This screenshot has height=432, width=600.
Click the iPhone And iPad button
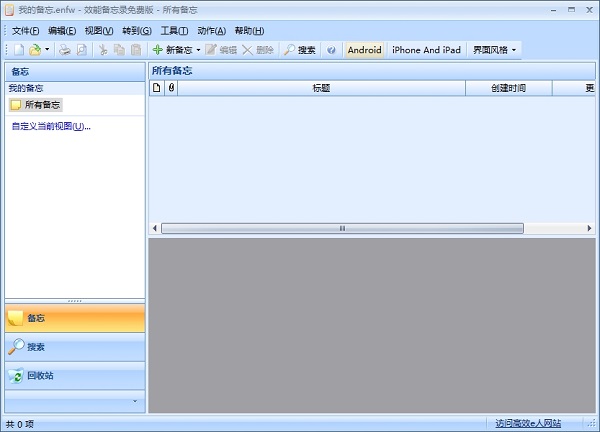(x=427, y=49)
